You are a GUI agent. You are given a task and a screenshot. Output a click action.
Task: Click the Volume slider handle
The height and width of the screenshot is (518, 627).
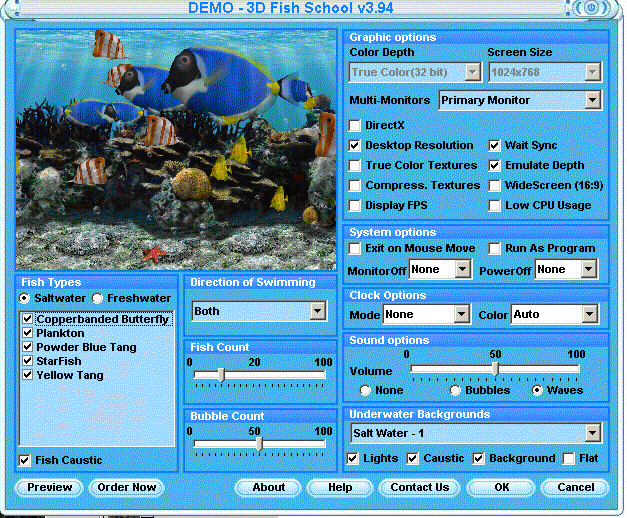click(495, 369)
